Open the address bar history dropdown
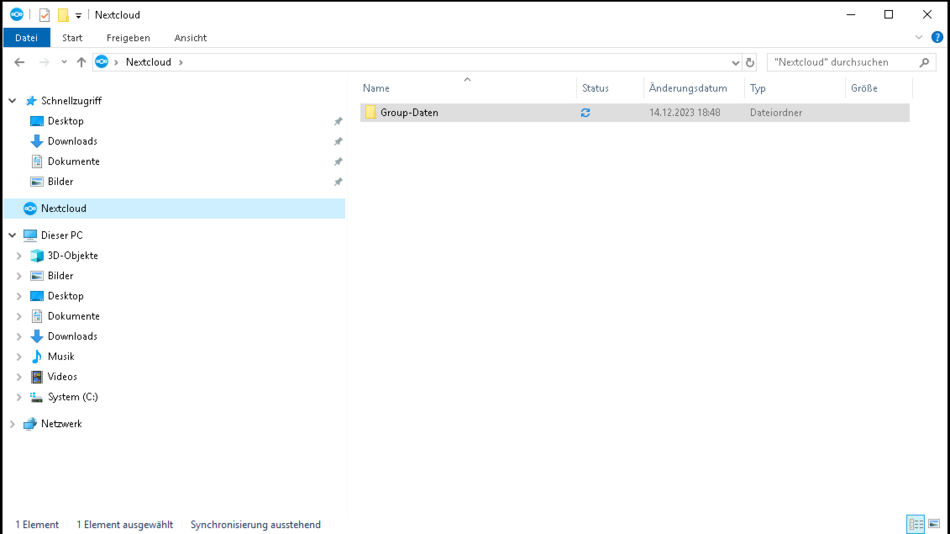This screenshot has height=534, width=950. 735,62
